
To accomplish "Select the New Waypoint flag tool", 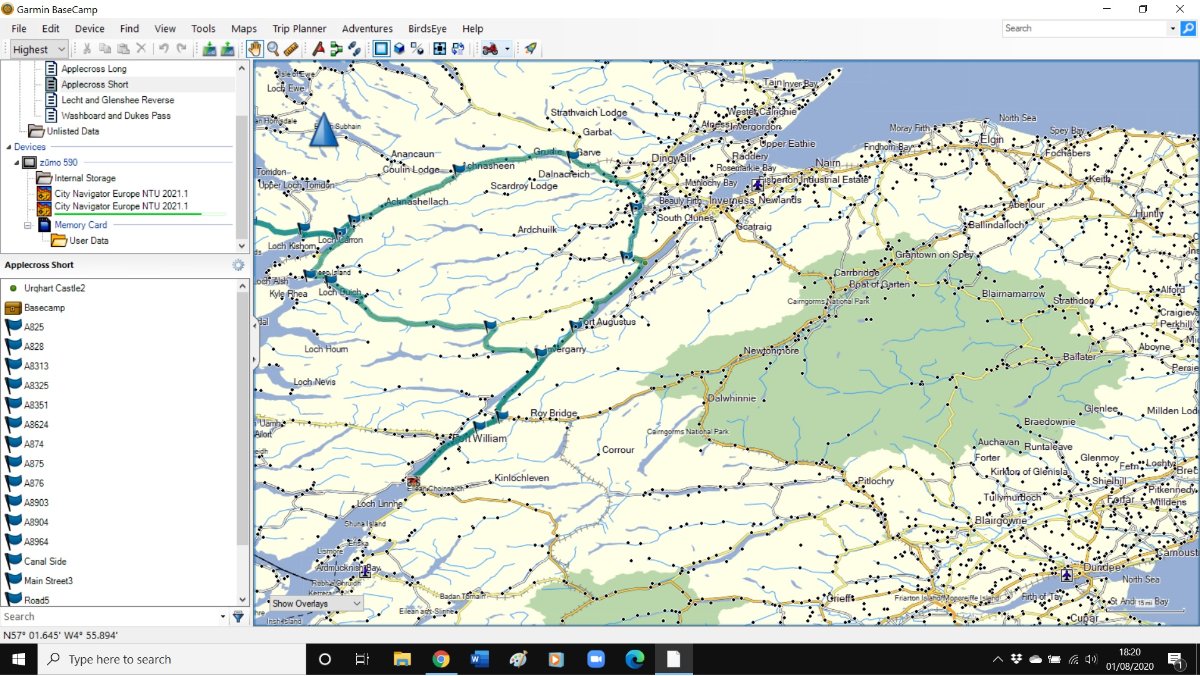I will coord(318,49).
